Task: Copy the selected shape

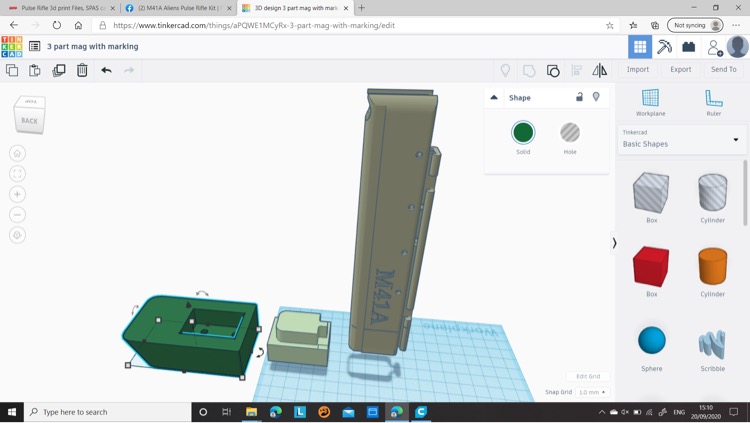Action: 12,70
